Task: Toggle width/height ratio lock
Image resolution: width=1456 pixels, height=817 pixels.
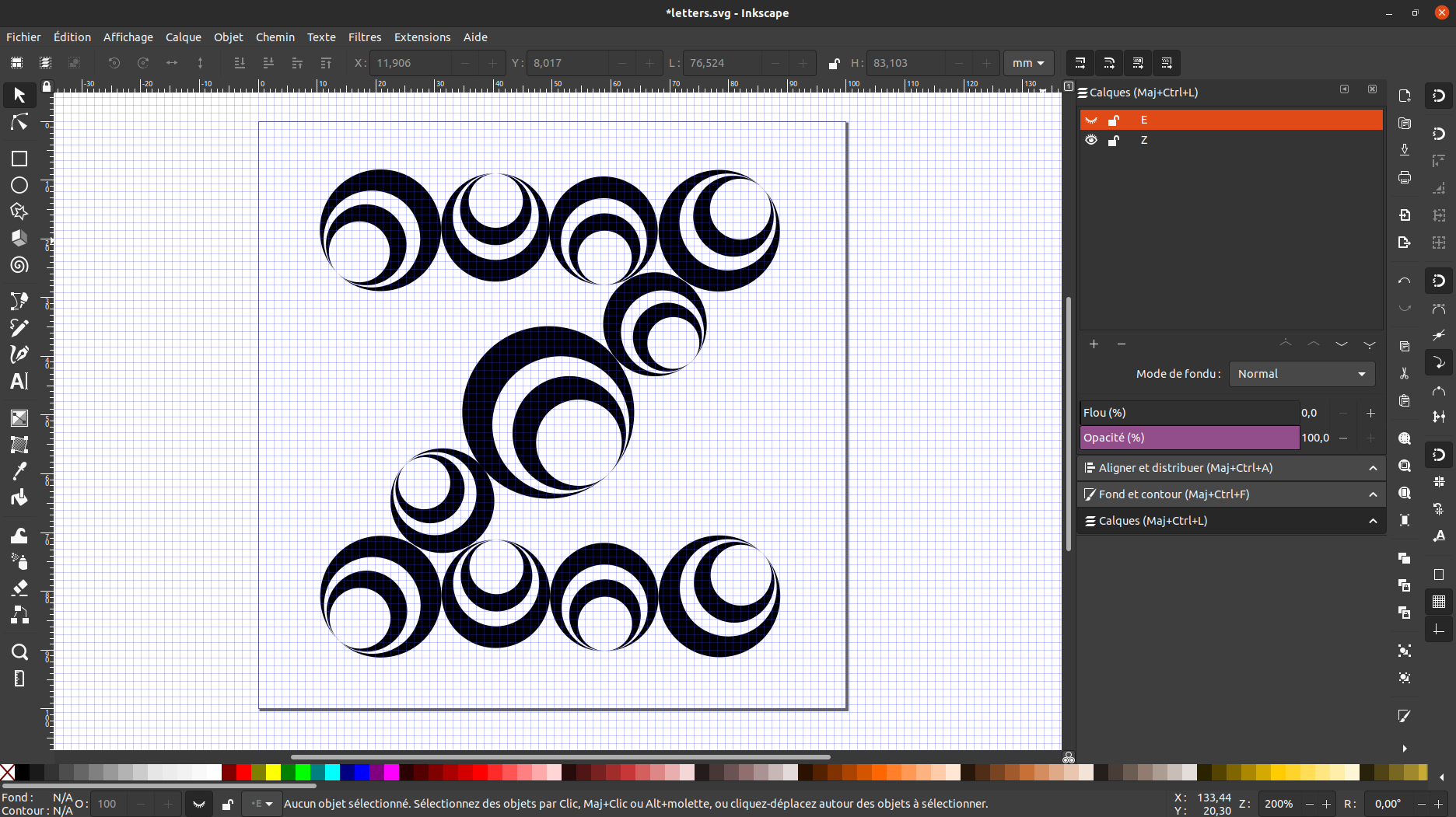Action: click(x=834, y=64)
